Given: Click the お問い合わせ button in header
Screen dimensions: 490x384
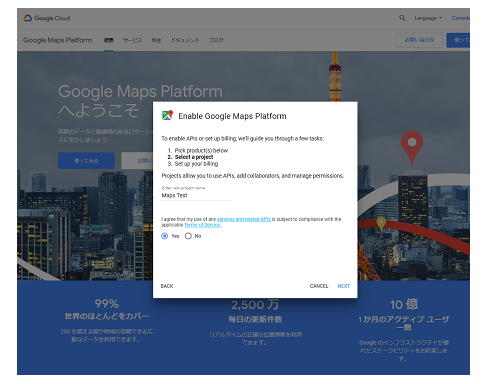Looking at the screenshot, I should 419,40.
